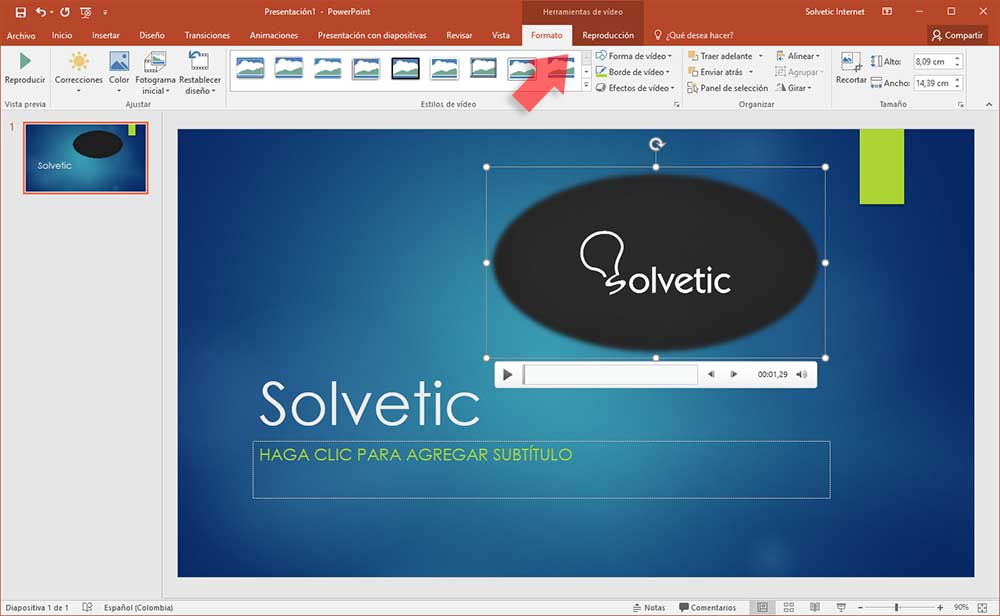Click the Recortar crop tool
This screenshot has width=1000, height=616.
[851, 68]
